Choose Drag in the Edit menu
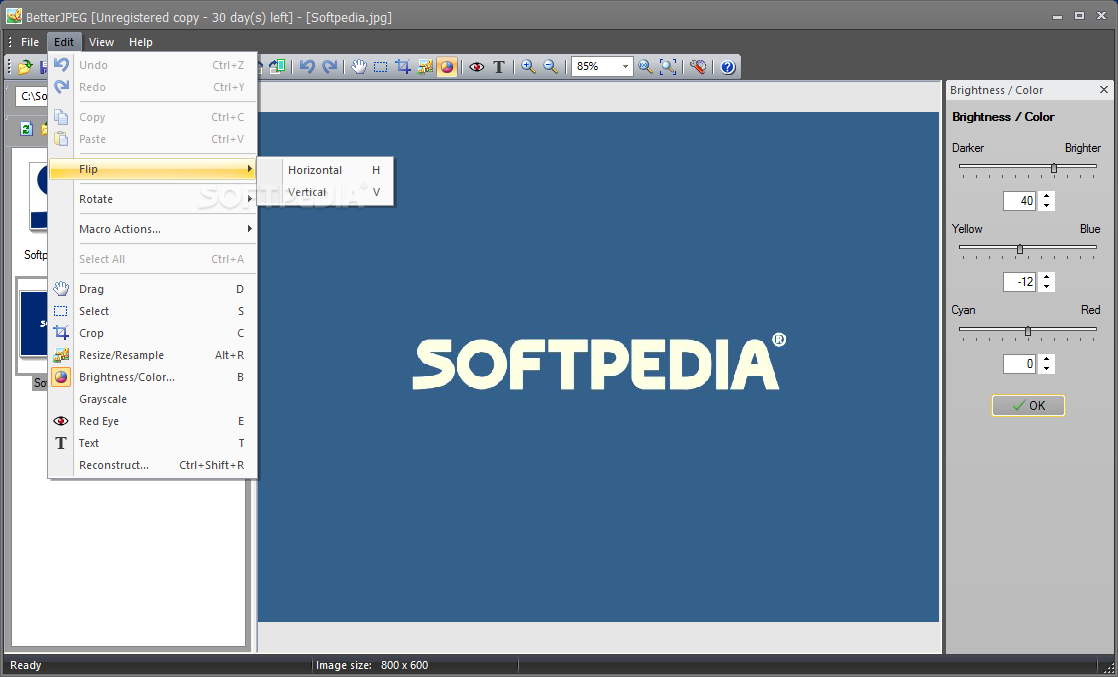Screen dimensions: 1118x677 153,289
